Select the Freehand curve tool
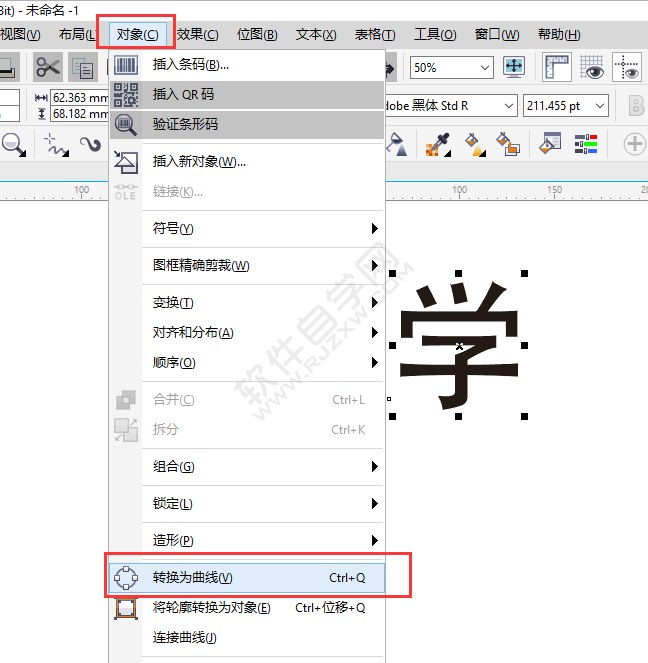The width and height of the screenshot is (648, 663). (57, 144)
